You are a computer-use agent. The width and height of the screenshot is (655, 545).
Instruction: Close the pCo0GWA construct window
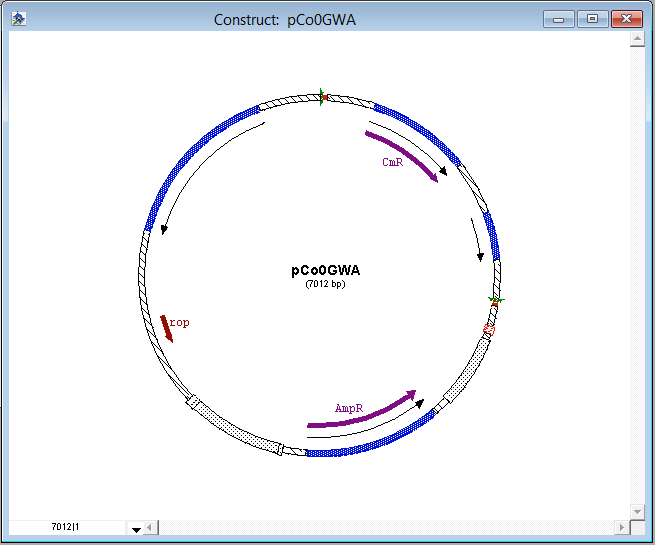tap(627, 19)
